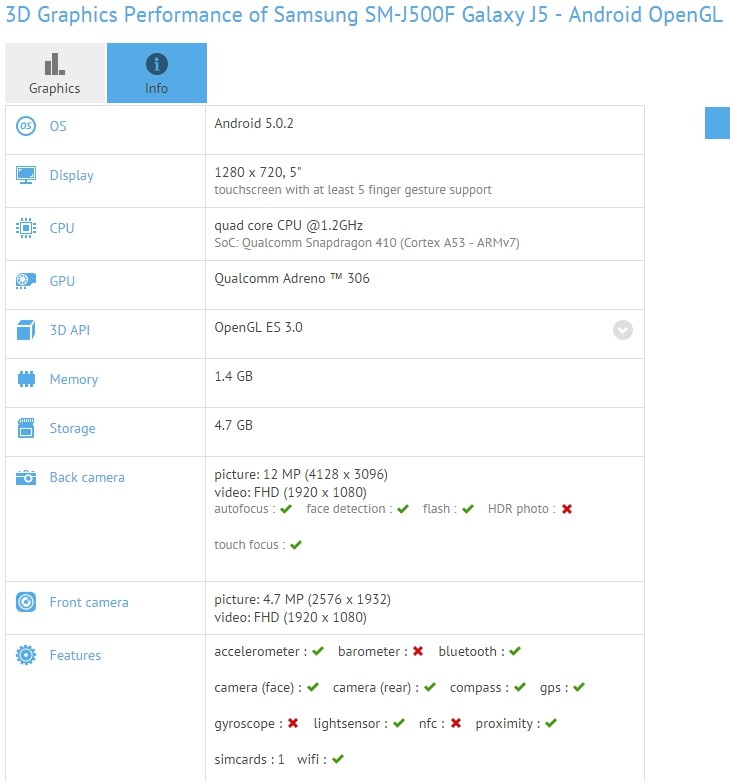This screenshot has height=781, width=730.
Task: Click the camera (face) green checkmark
Action: 313,687
